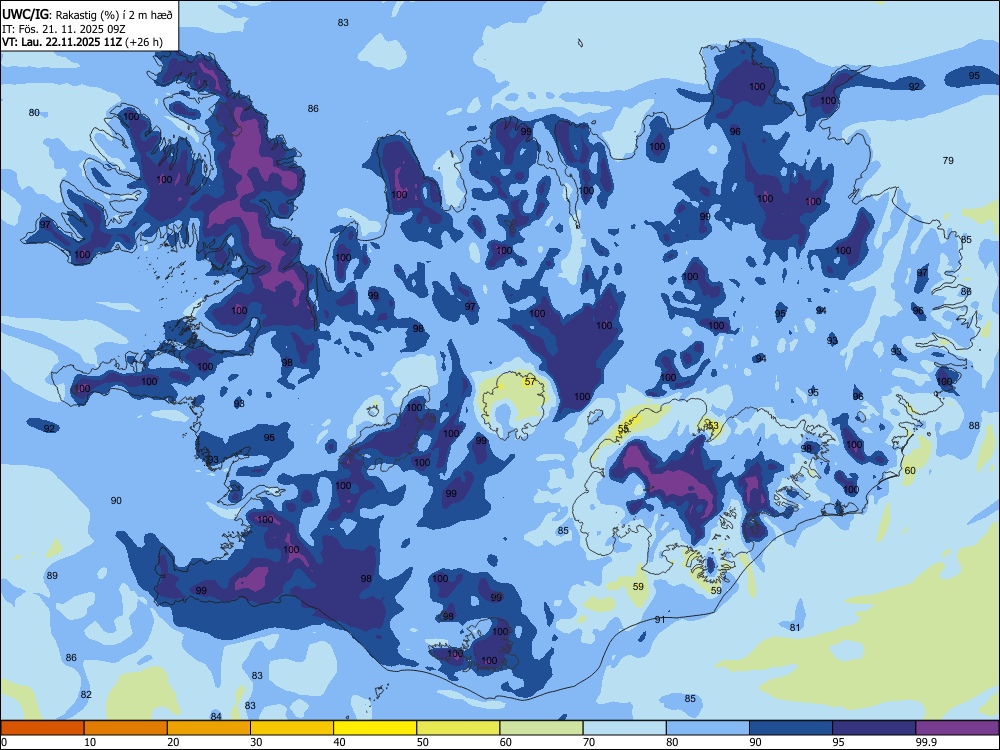Click map value '90' over the western sea

(x=116, y=501)
